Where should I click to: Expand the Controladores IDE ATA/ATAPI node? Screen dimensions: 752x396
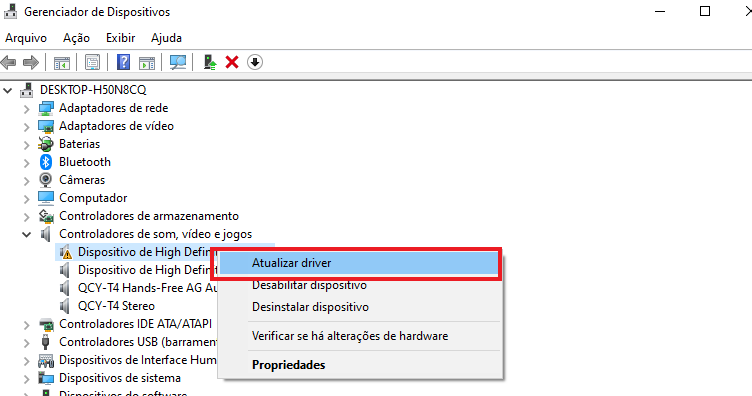pos(26,325)
